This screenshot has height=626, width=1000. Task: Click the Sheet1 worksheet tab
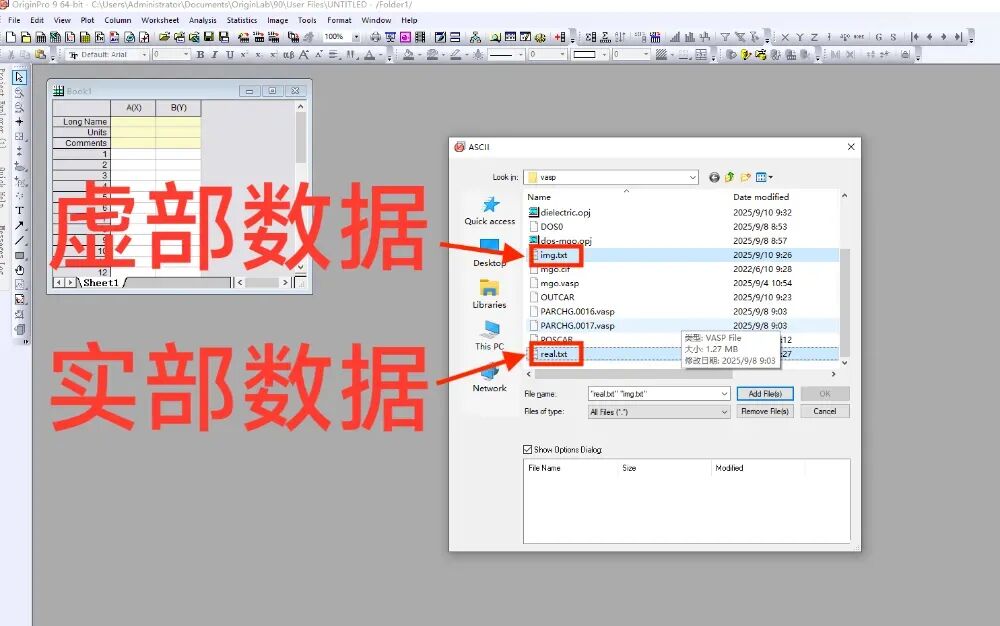tap(100, 283)
